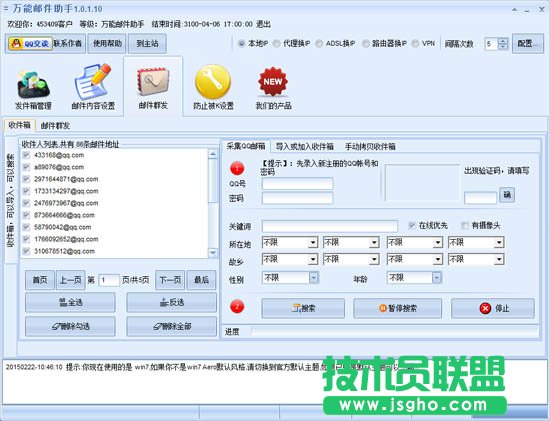Uncheck 310678512@qq.com recipient
Viewport: 550px width, 421px height.
pyautogui.click(x=26, y=251)
